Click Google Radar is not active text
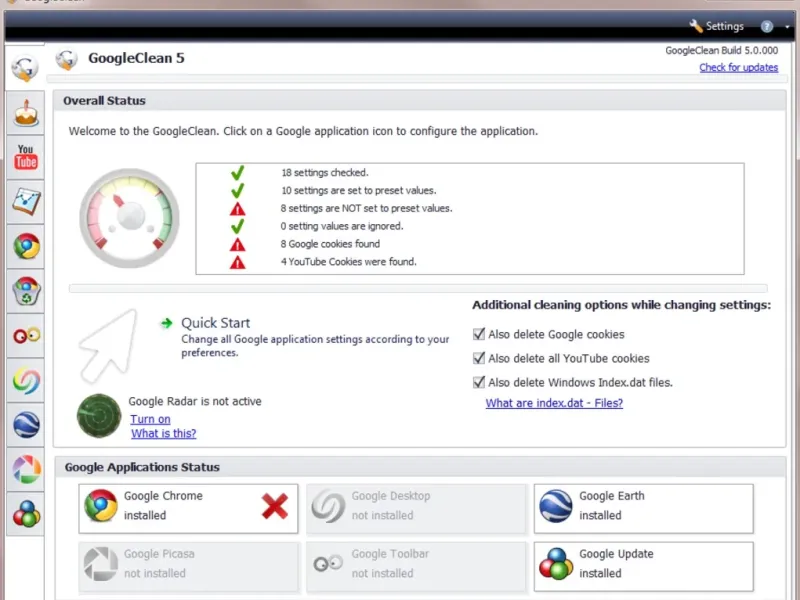Screen dimensions: 800x600 195,402
